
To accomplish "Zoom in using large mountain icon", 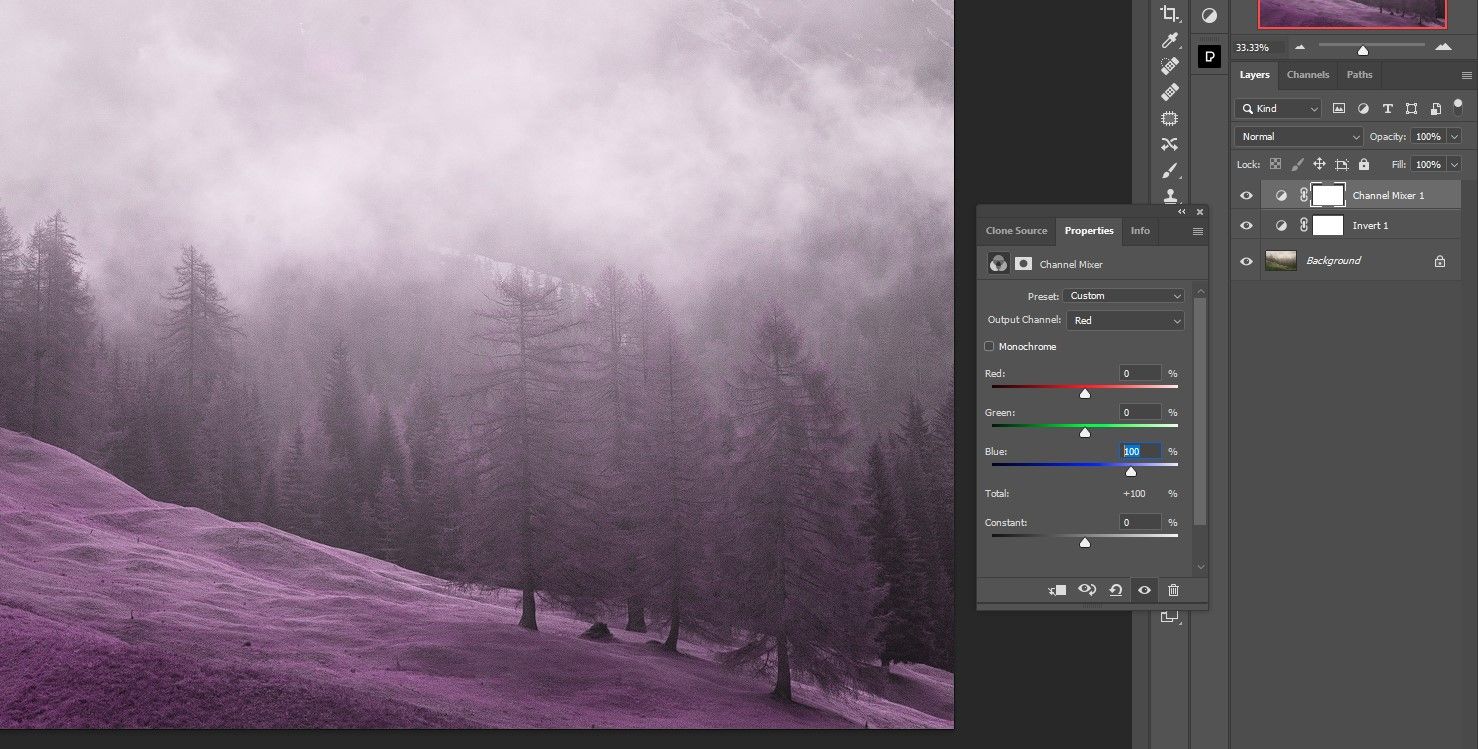I will [x=1443, y=47].
